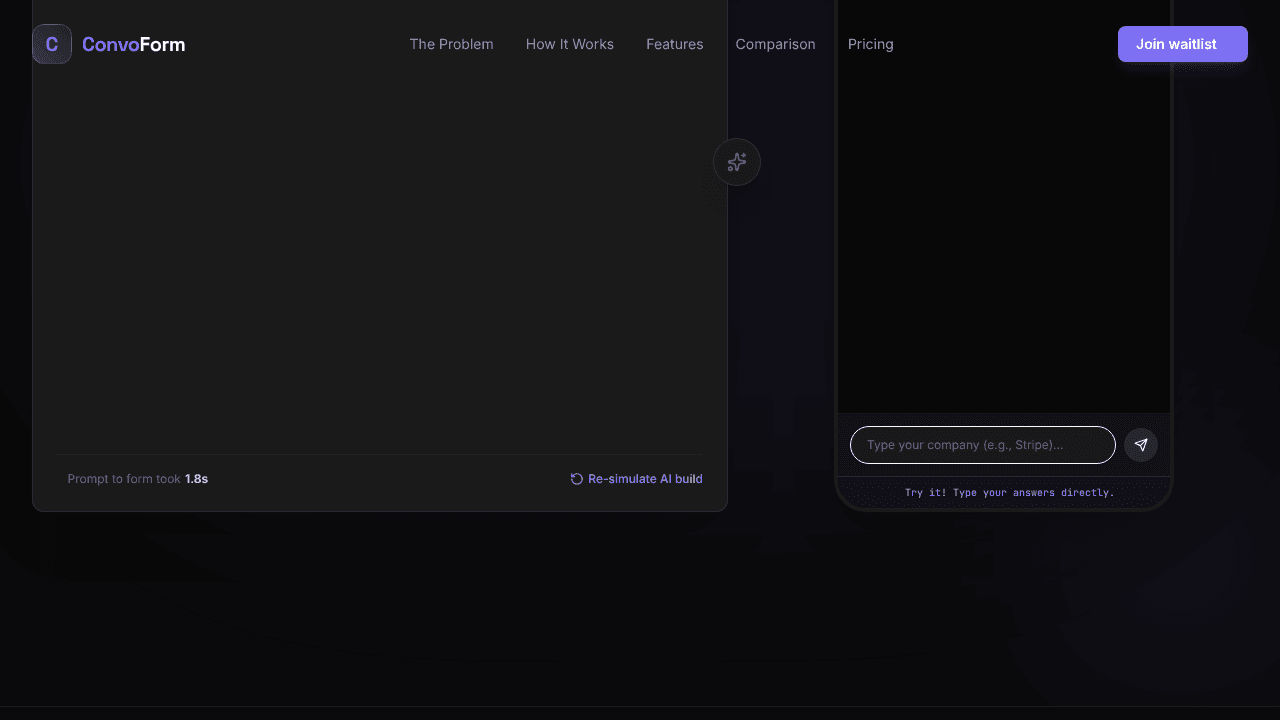The height and width of the screenshot is (720, 1280).
Task: Open the ConvoForm brand name link
Action: point(133,44)
